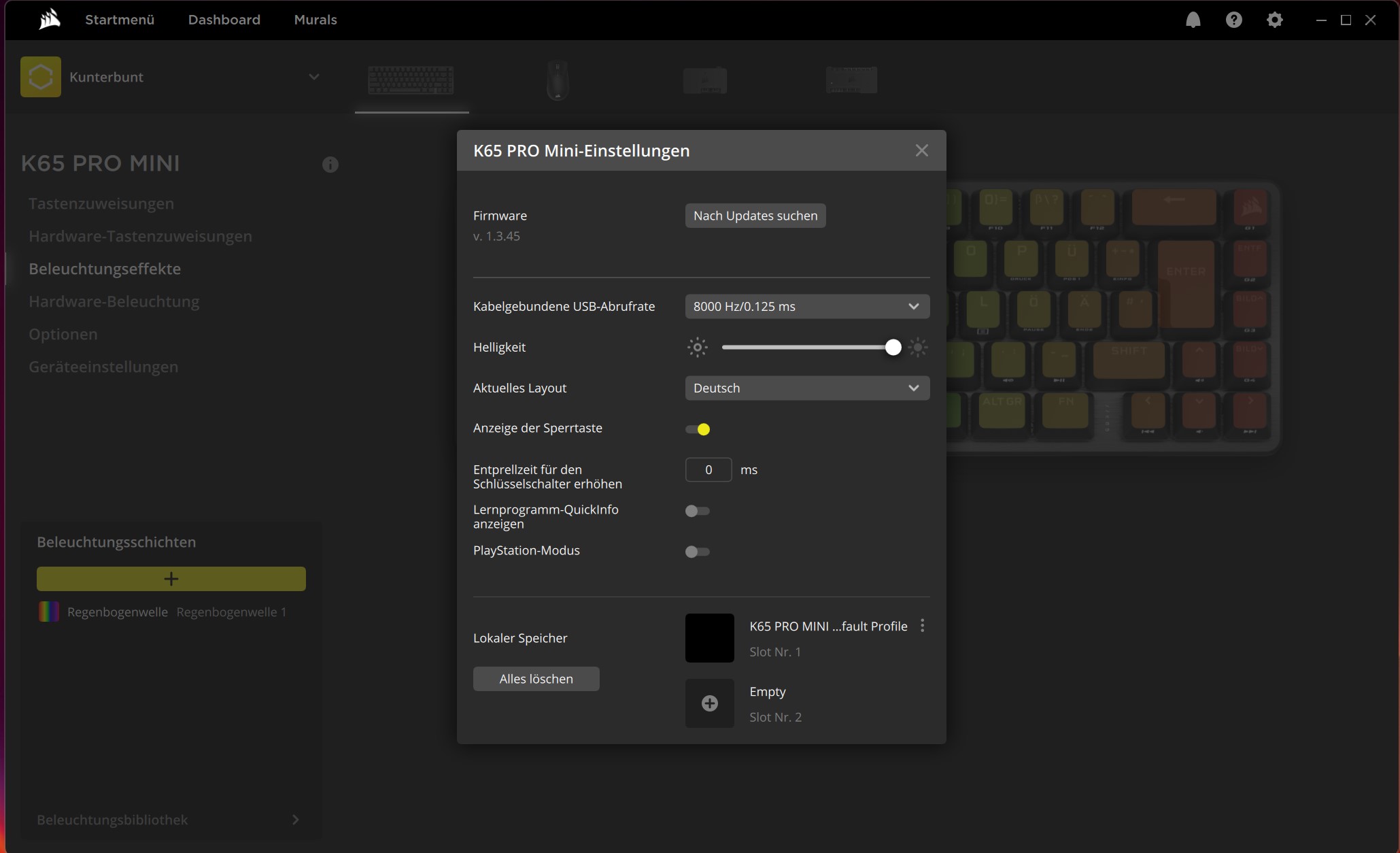Add a new Beleuchtungsschicht with plus button

[x=171, y=579]
